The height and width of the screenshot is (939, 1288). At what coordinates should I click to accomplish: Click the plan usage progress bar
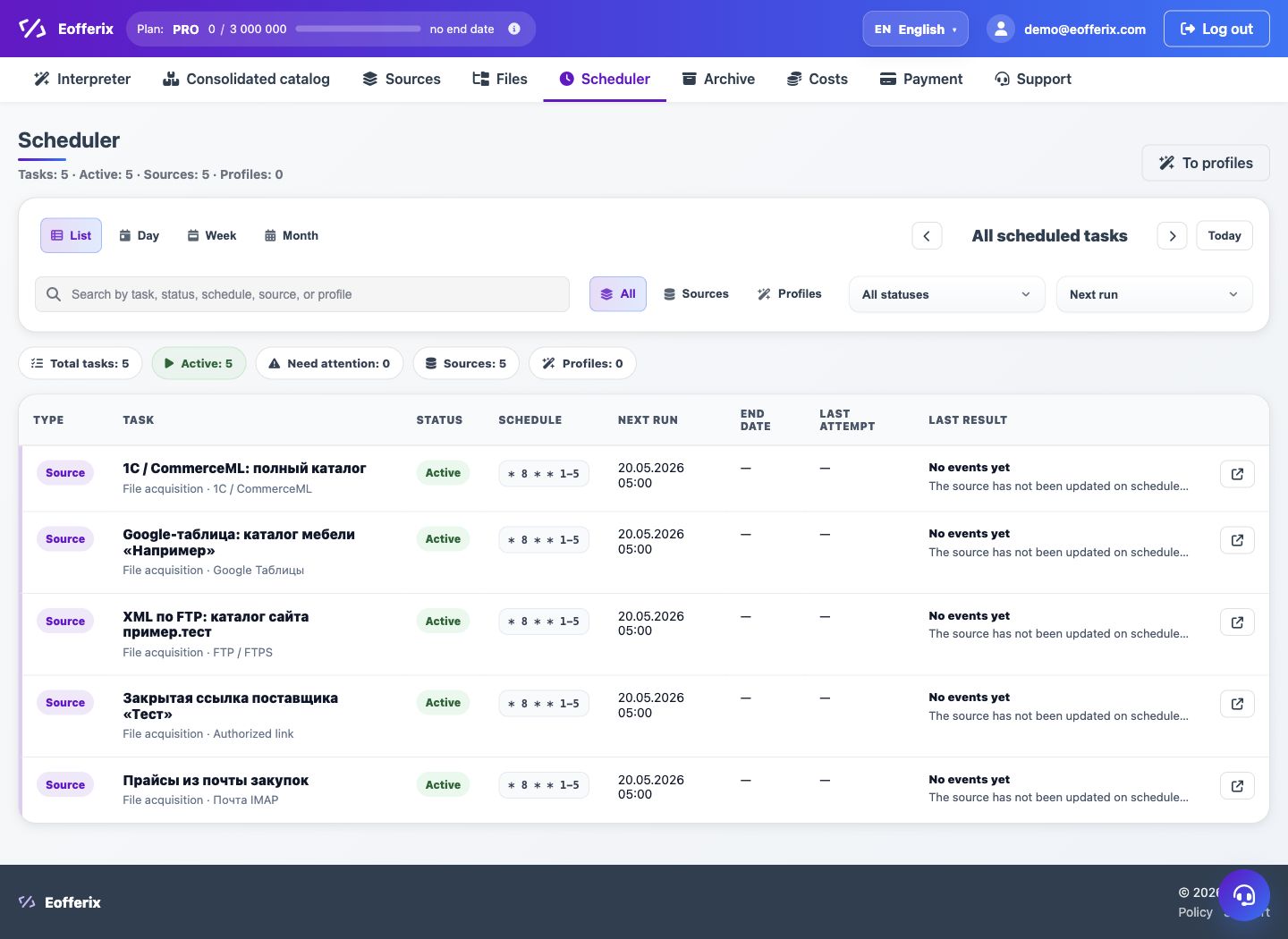pyautogui.click(x=358, y=29)
